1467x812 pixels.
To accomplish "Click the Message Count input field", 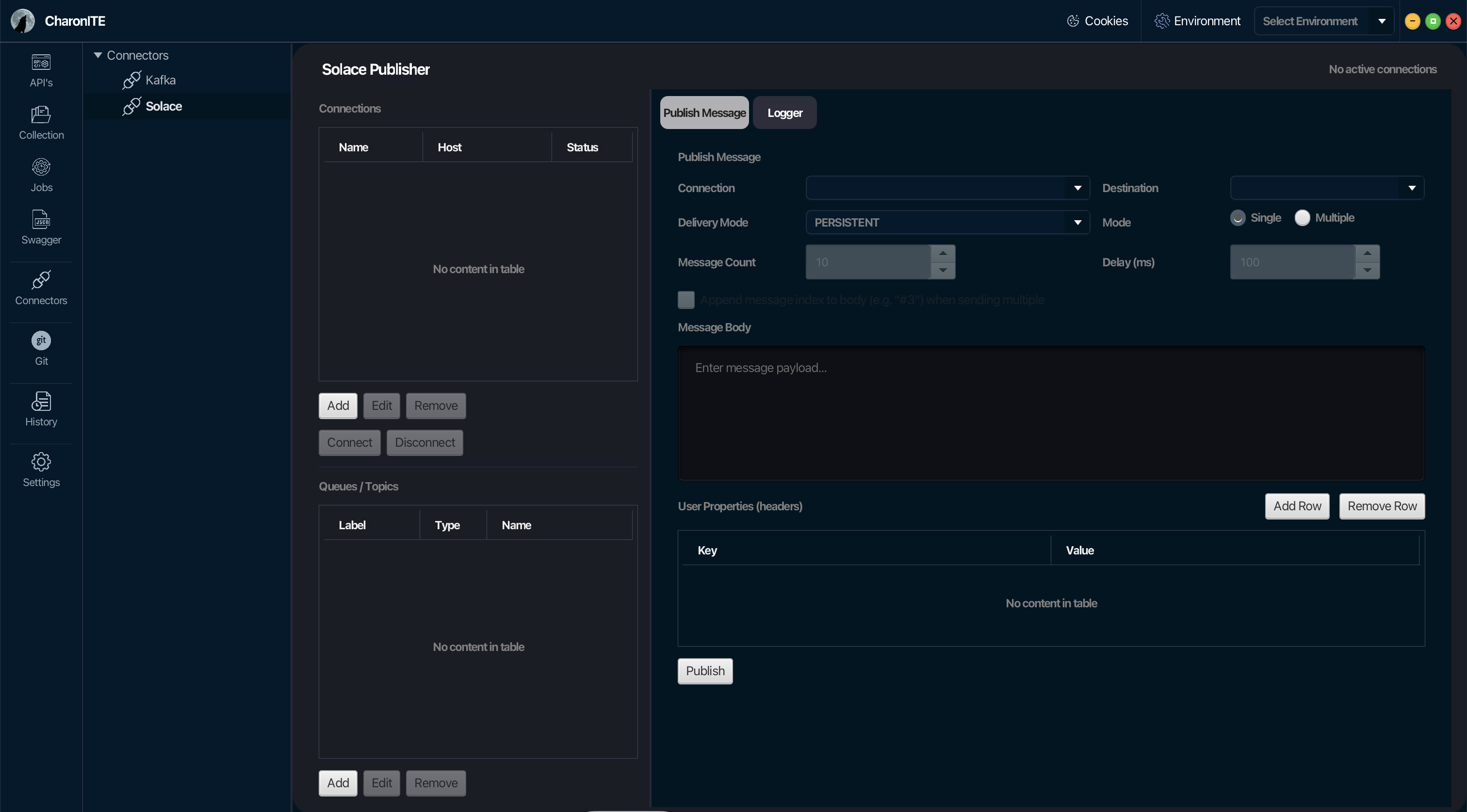I will click(x=868, y=262).
